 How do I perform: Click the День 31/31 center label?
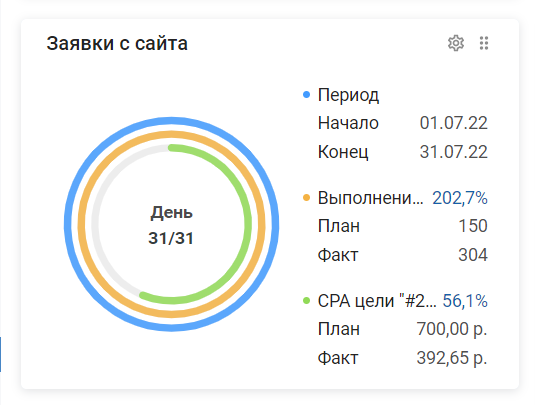[x=171, y=225]
